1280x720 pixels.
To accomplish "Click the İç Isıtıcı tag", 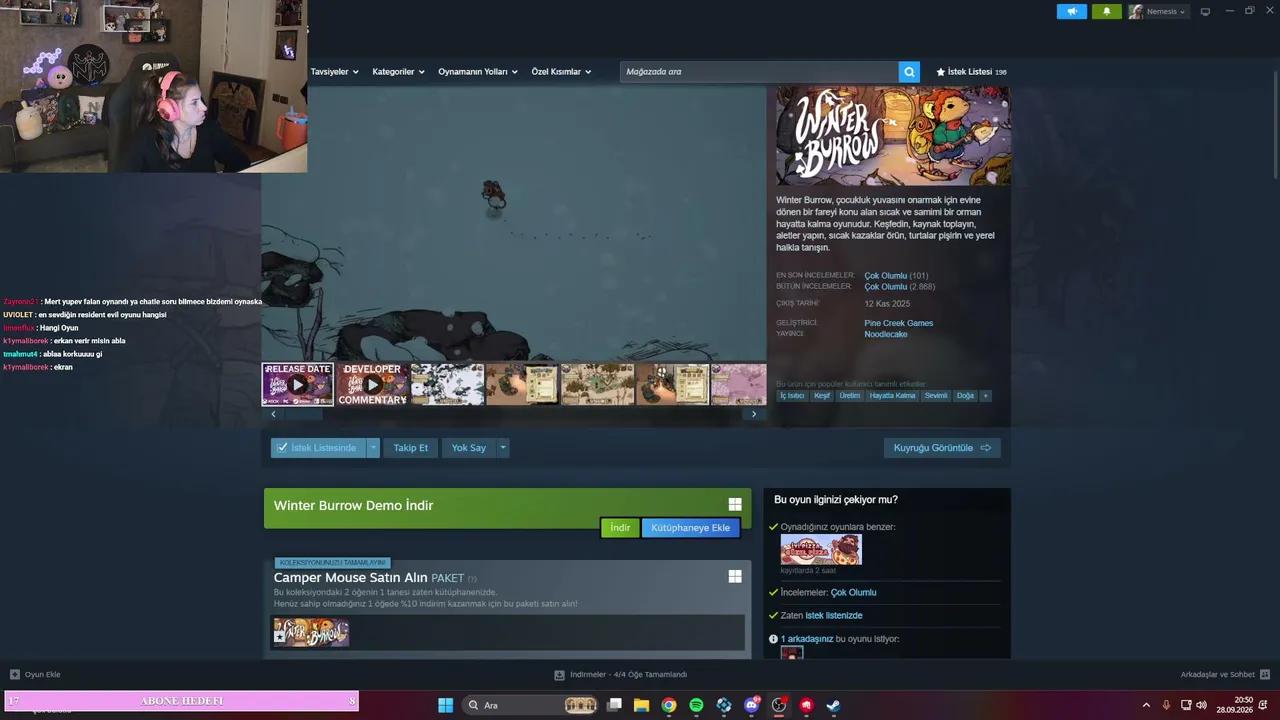I will coord(792,396).
